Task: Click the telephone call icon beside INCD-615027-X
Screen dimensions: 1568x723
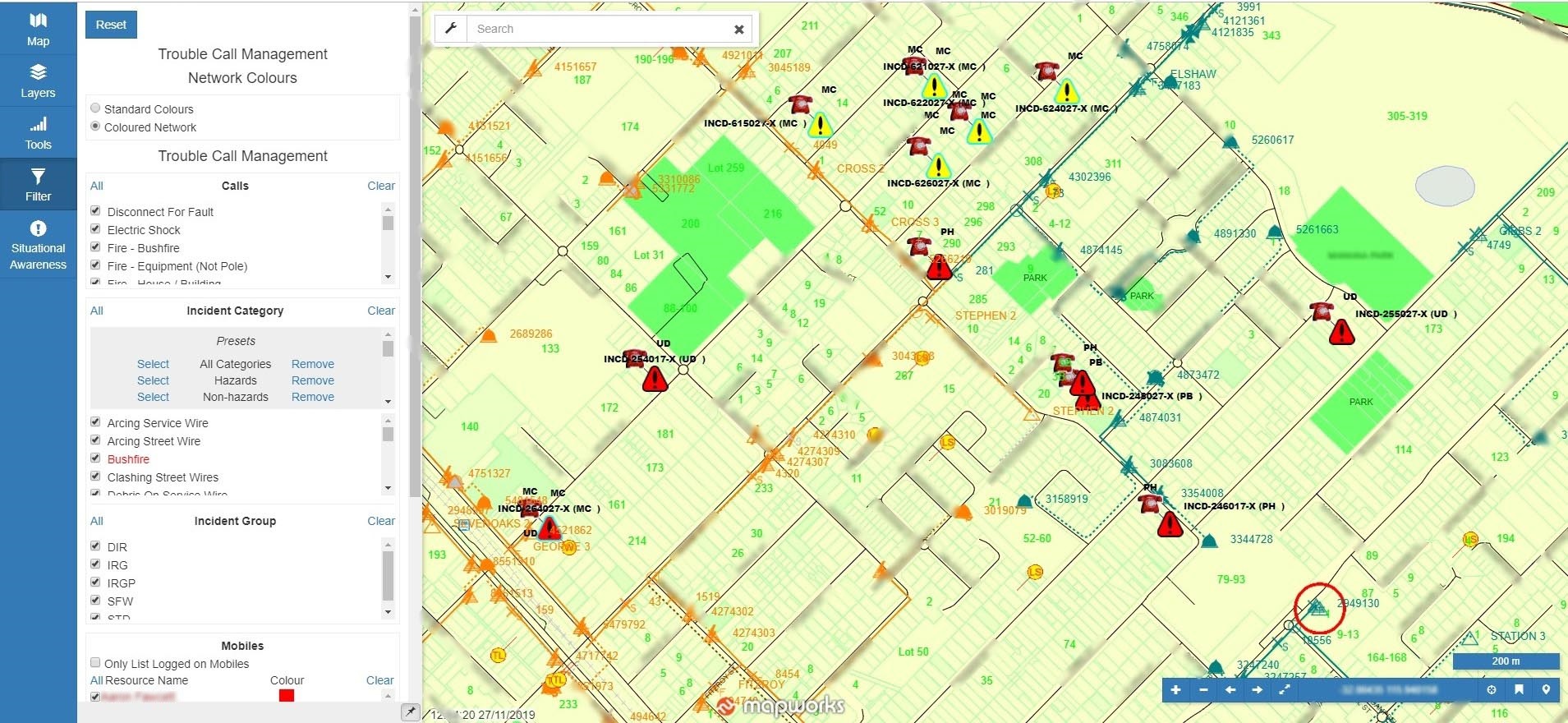Action: (x=801, y=104)
